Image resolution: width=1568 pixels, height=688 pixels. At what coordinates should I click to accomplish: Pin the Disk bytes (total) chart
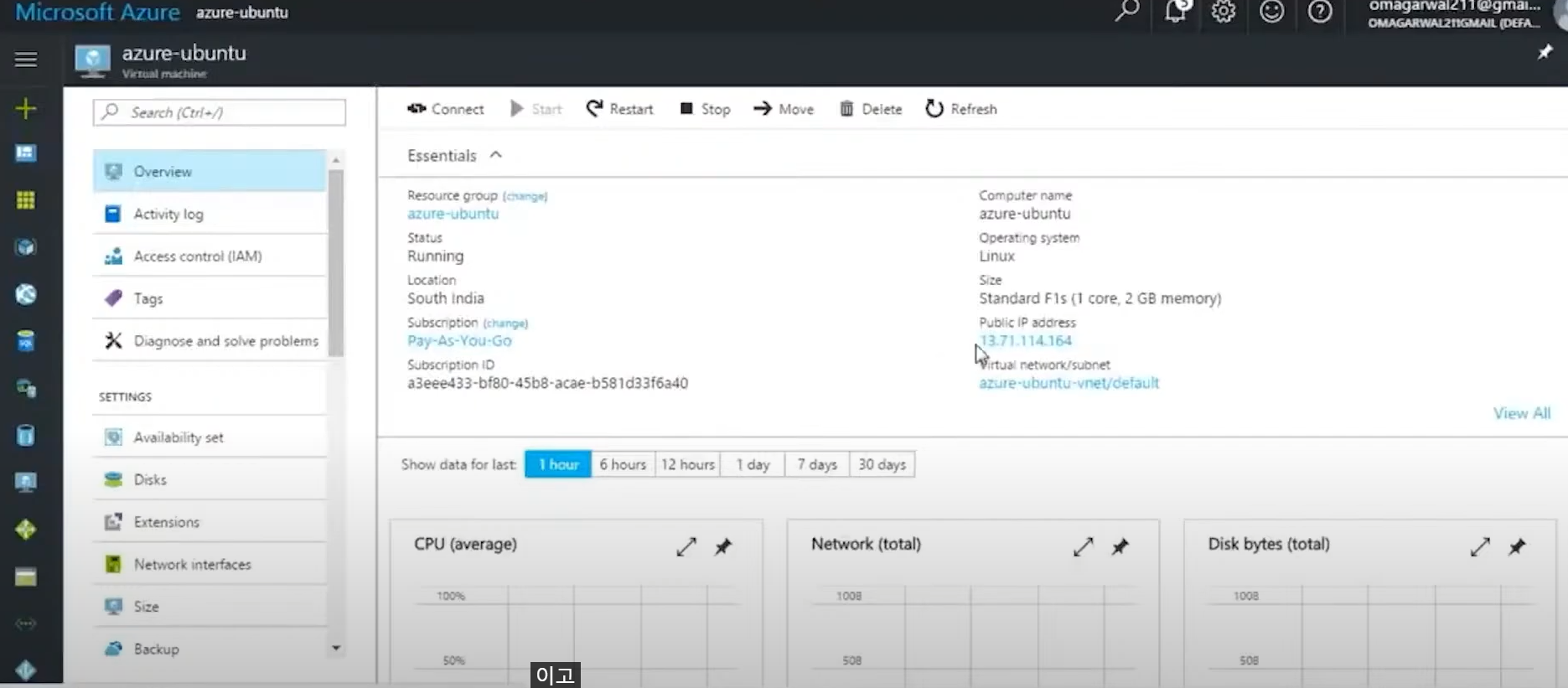click(1518, 547)
